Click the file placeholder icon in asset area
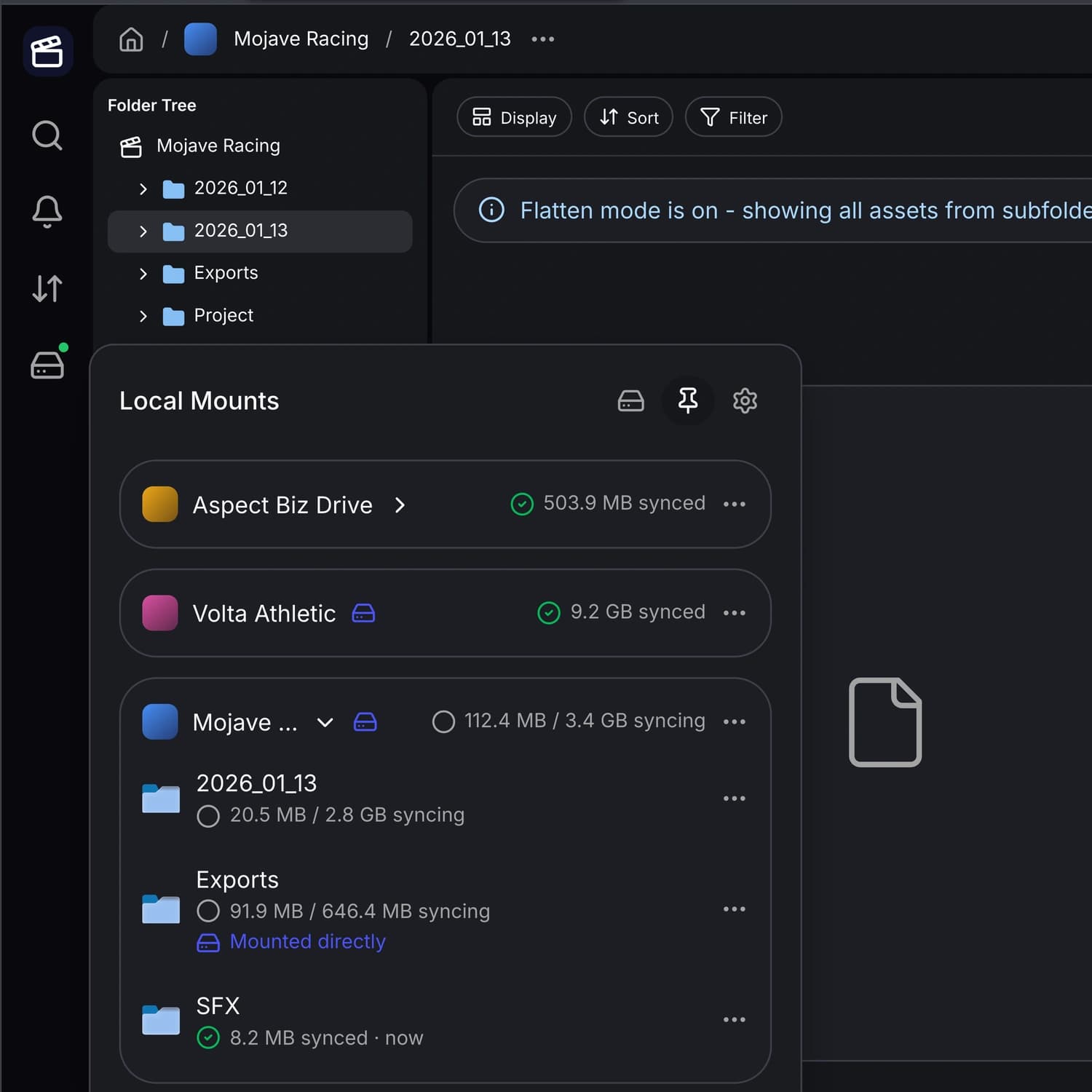Screen dimensions: 1092x1092 pyautogui.click(x=885, y=722)
